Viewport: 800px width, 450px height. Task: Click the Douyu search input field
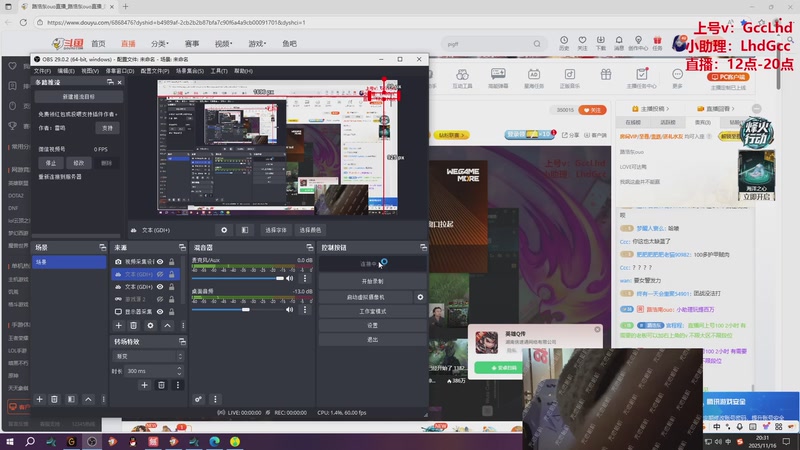[x=488, y=44]
